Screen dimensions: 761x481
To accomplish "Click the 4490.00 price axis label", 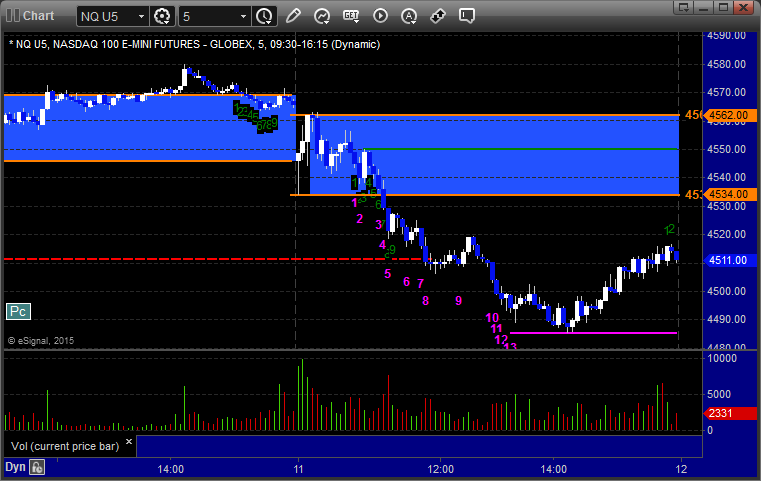I will pos(726,319).
